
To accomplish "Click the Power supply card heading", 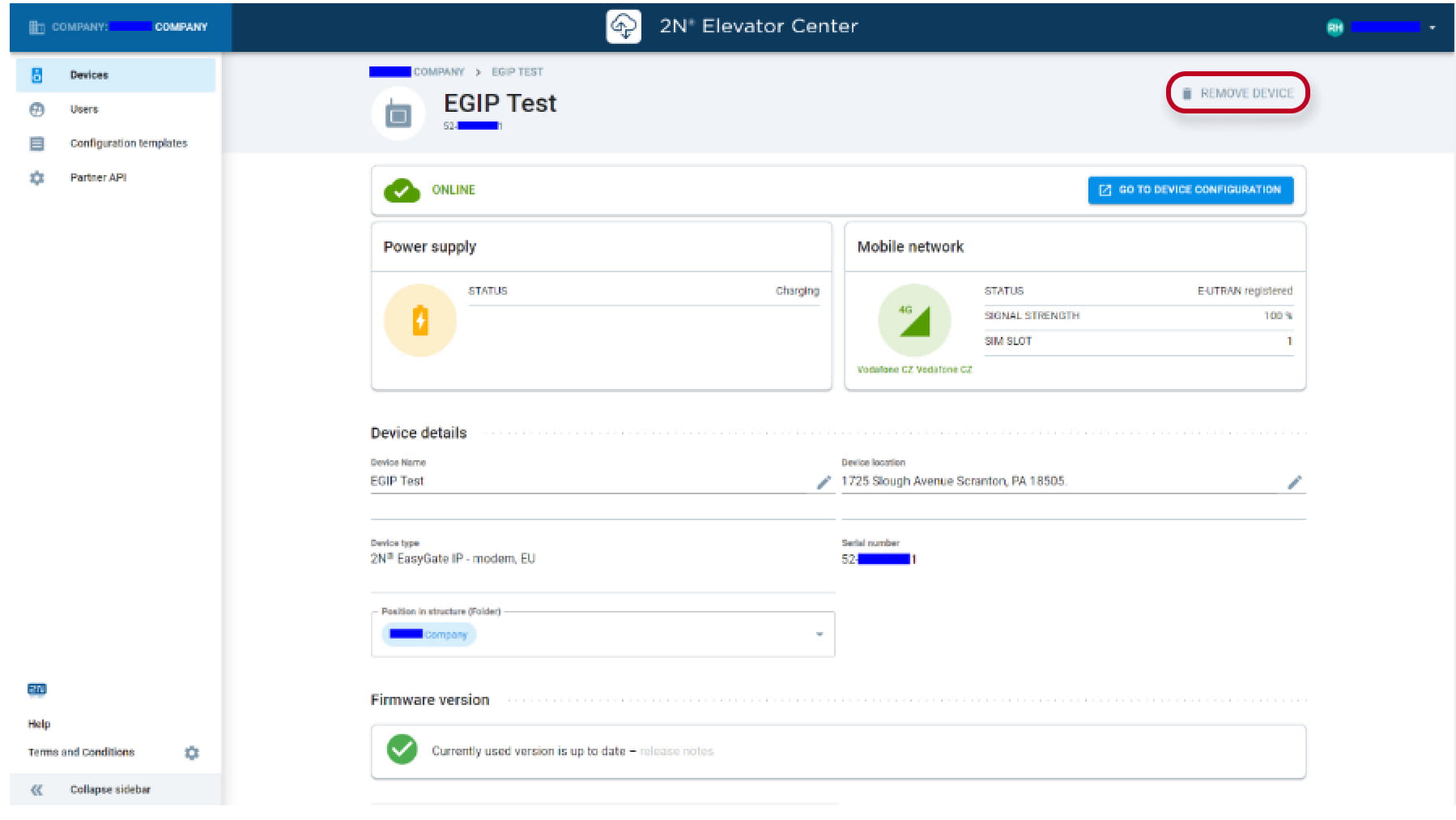I will click(x=430, y=247).
